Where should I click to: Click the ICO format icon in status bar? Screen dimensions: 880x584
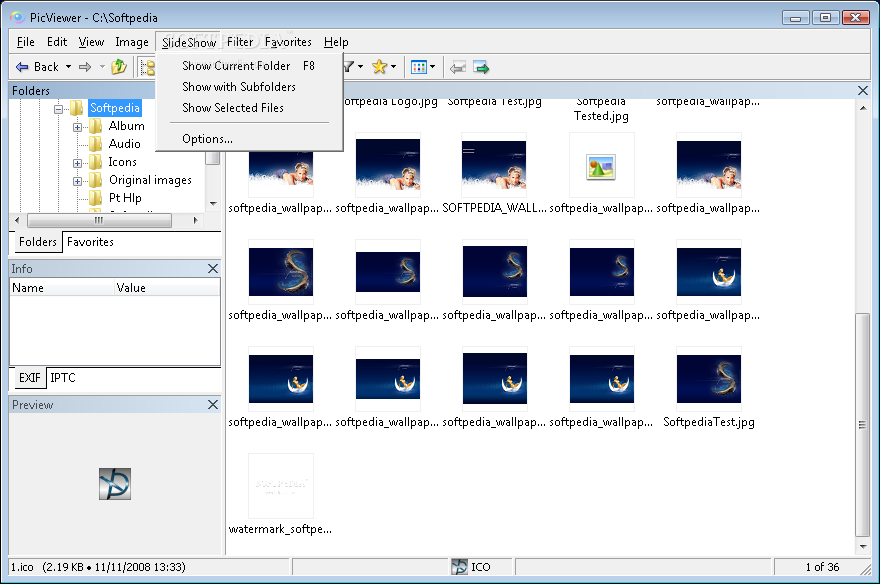coord(459,567)
